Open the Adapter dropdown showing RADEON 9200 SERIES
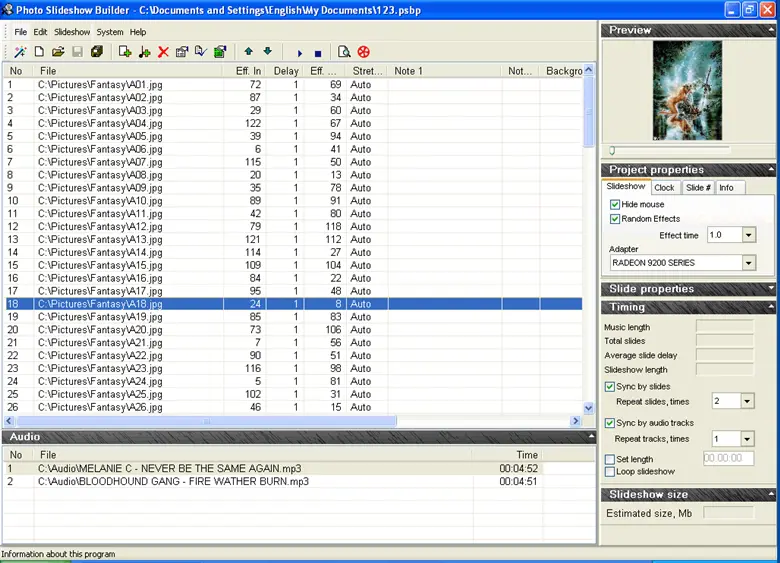The width and height of the screenshot is (780, 563). click(x=748, y=263)
